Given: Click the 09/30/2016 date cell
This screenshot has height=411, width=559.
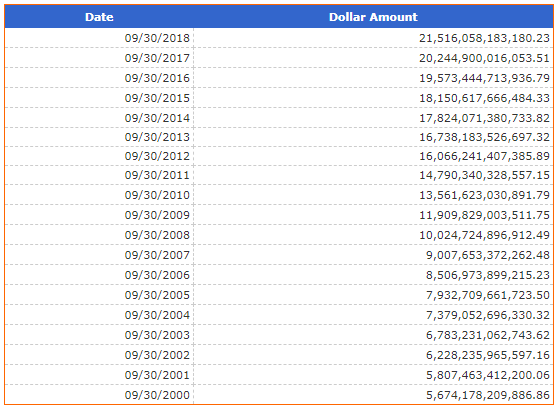Looking at the screenshot, I should (x=157, y=78).
